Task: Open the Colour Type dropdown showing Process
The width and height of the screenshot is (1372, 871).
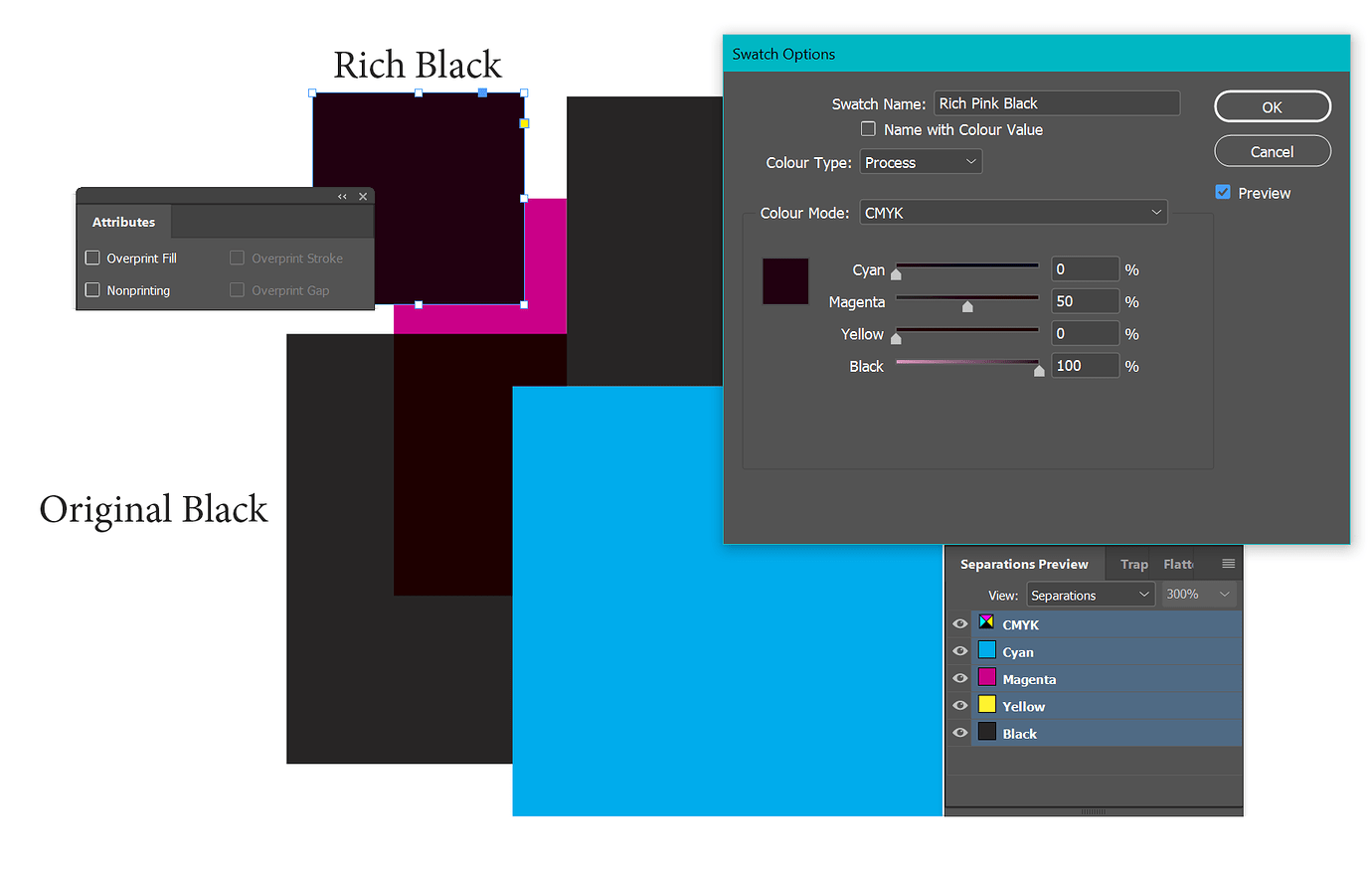Action: (920, 160)
